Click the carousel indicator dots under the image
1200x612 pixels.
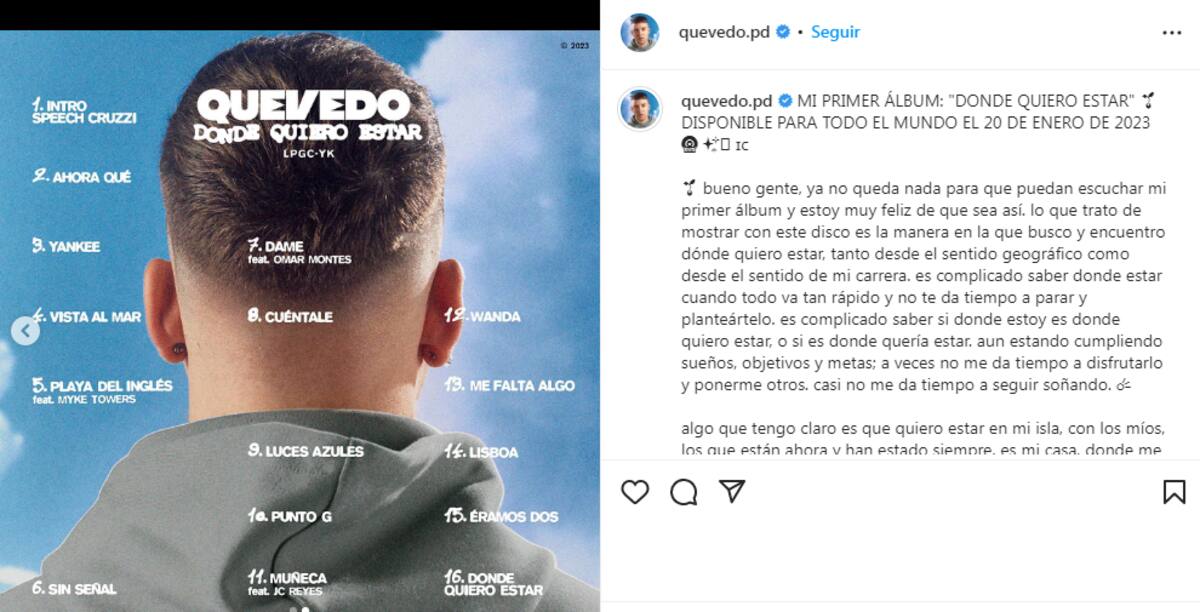click(299, 608)
